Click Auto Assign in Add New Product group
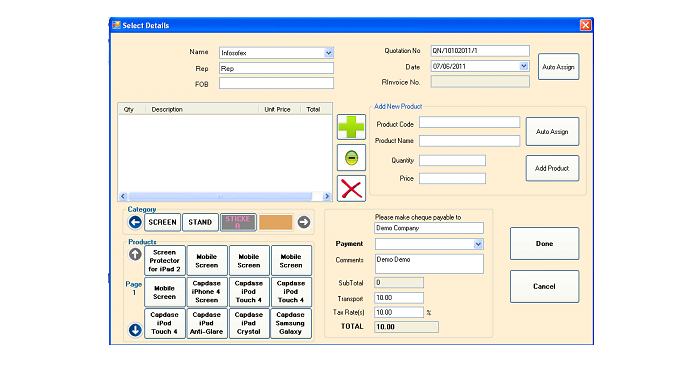Image resolution: width=700 pixels, height=371 pixels. (x=552, y=131)
